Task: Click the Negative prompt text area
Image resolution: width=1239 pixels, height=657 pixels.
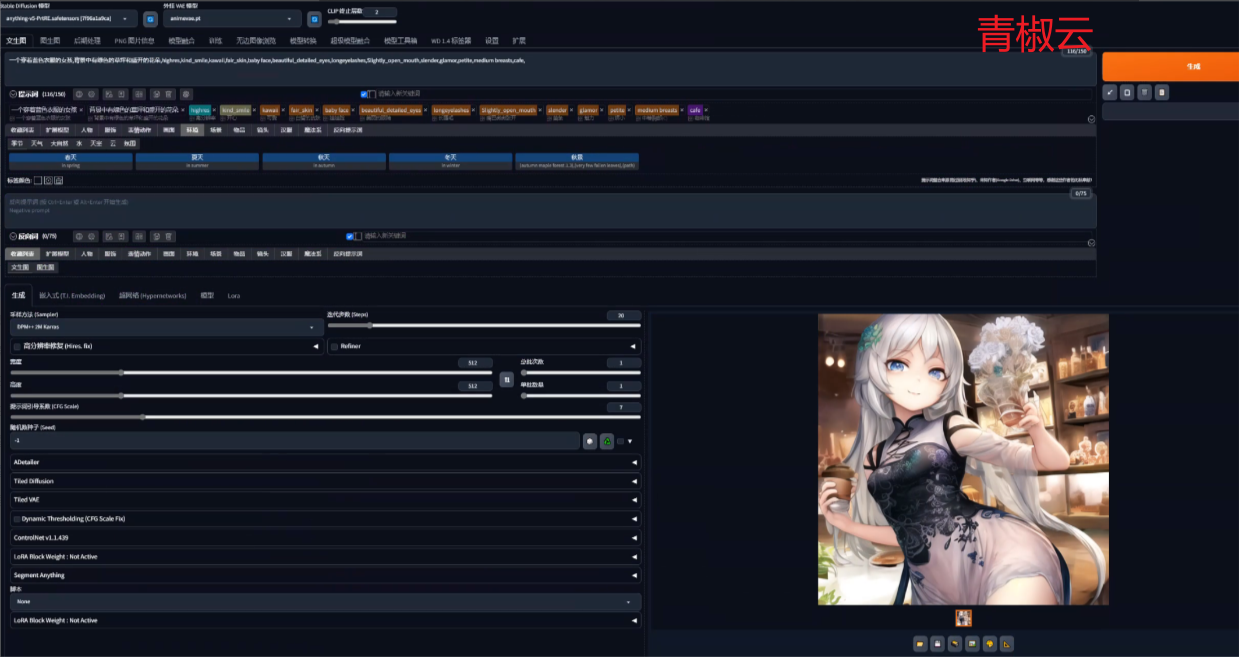Action: point(552,211)
